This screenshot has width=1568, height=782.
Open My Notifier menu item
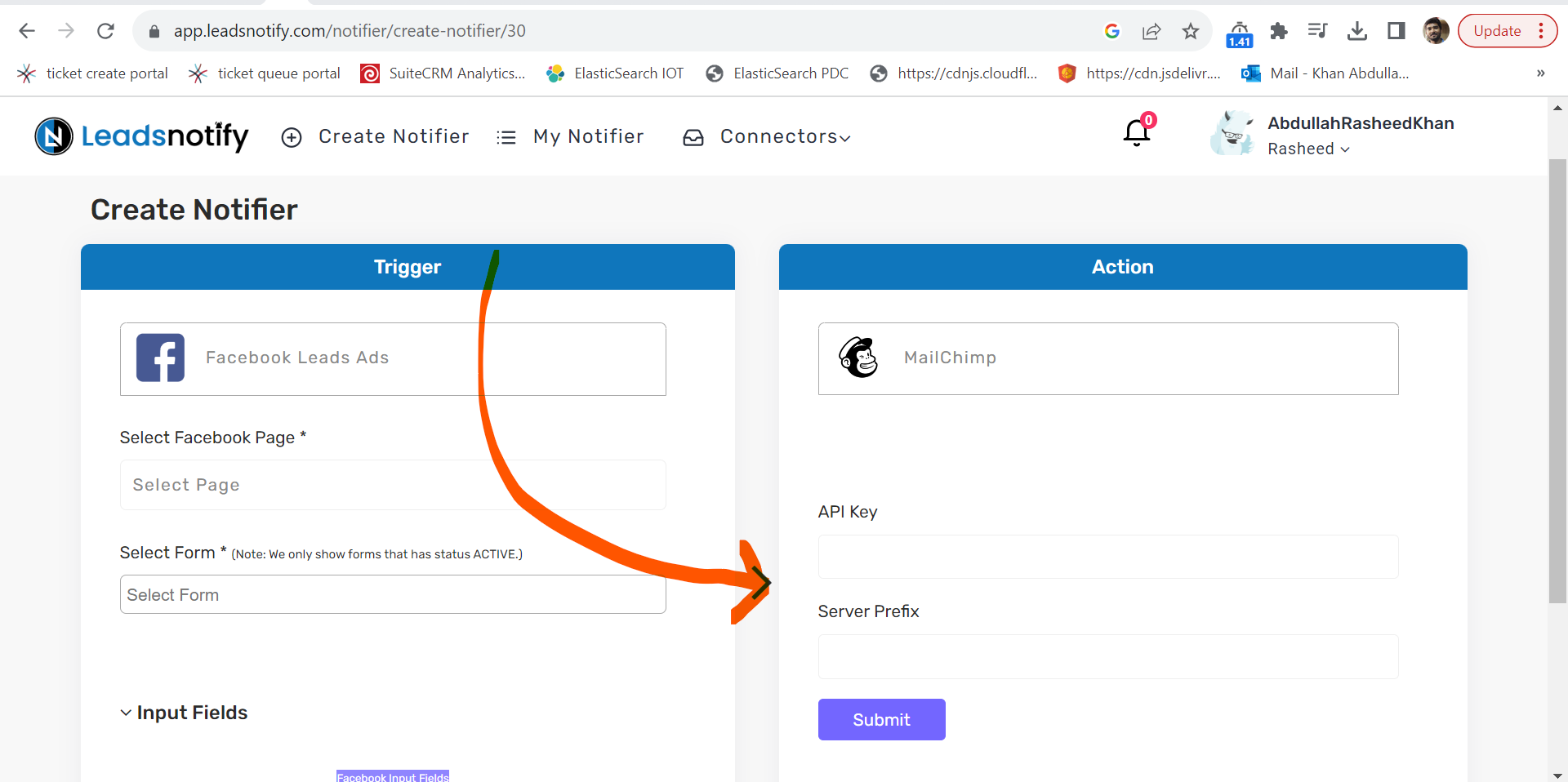tap(570, 136)
